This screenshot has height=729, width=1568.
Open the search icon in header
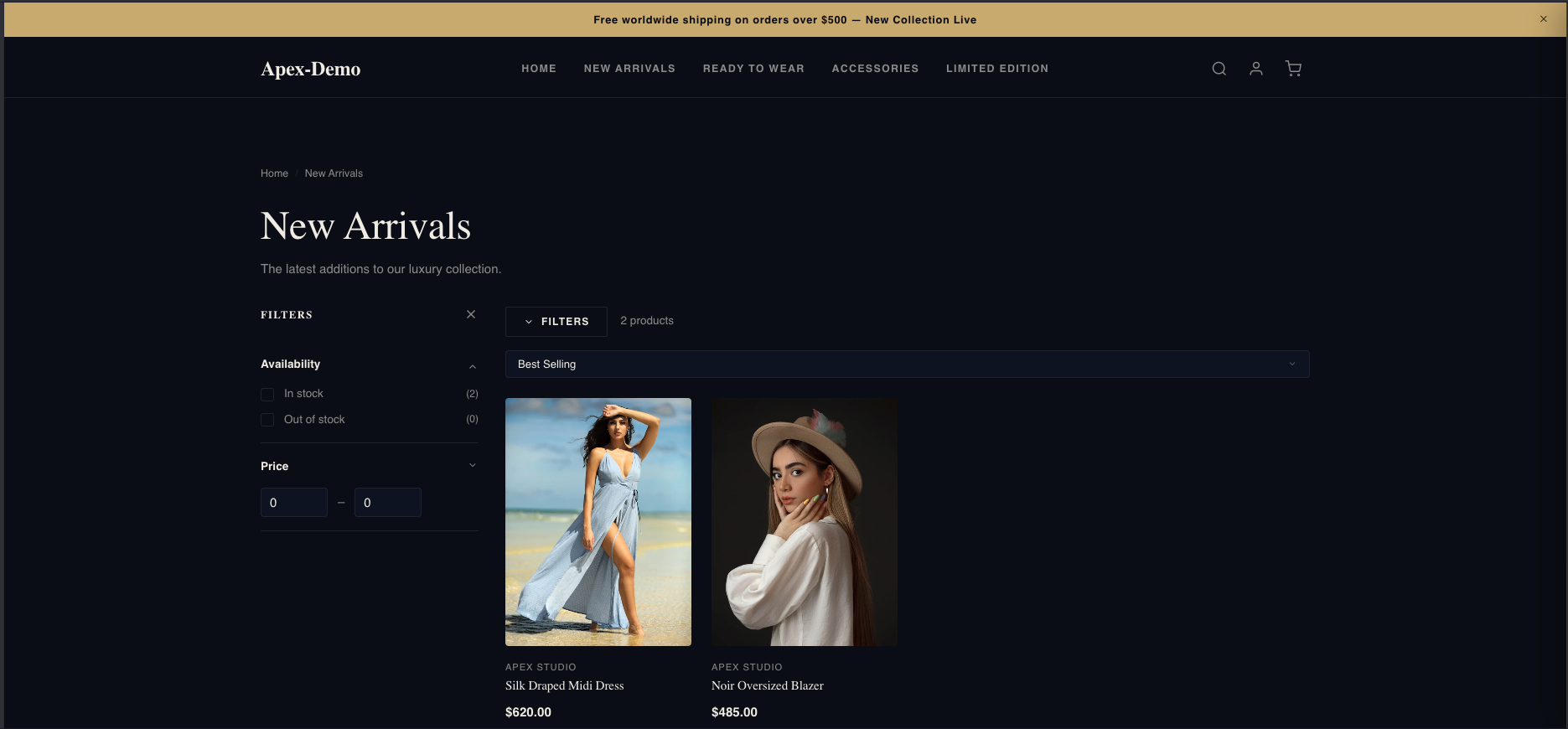coord(1219,69)
